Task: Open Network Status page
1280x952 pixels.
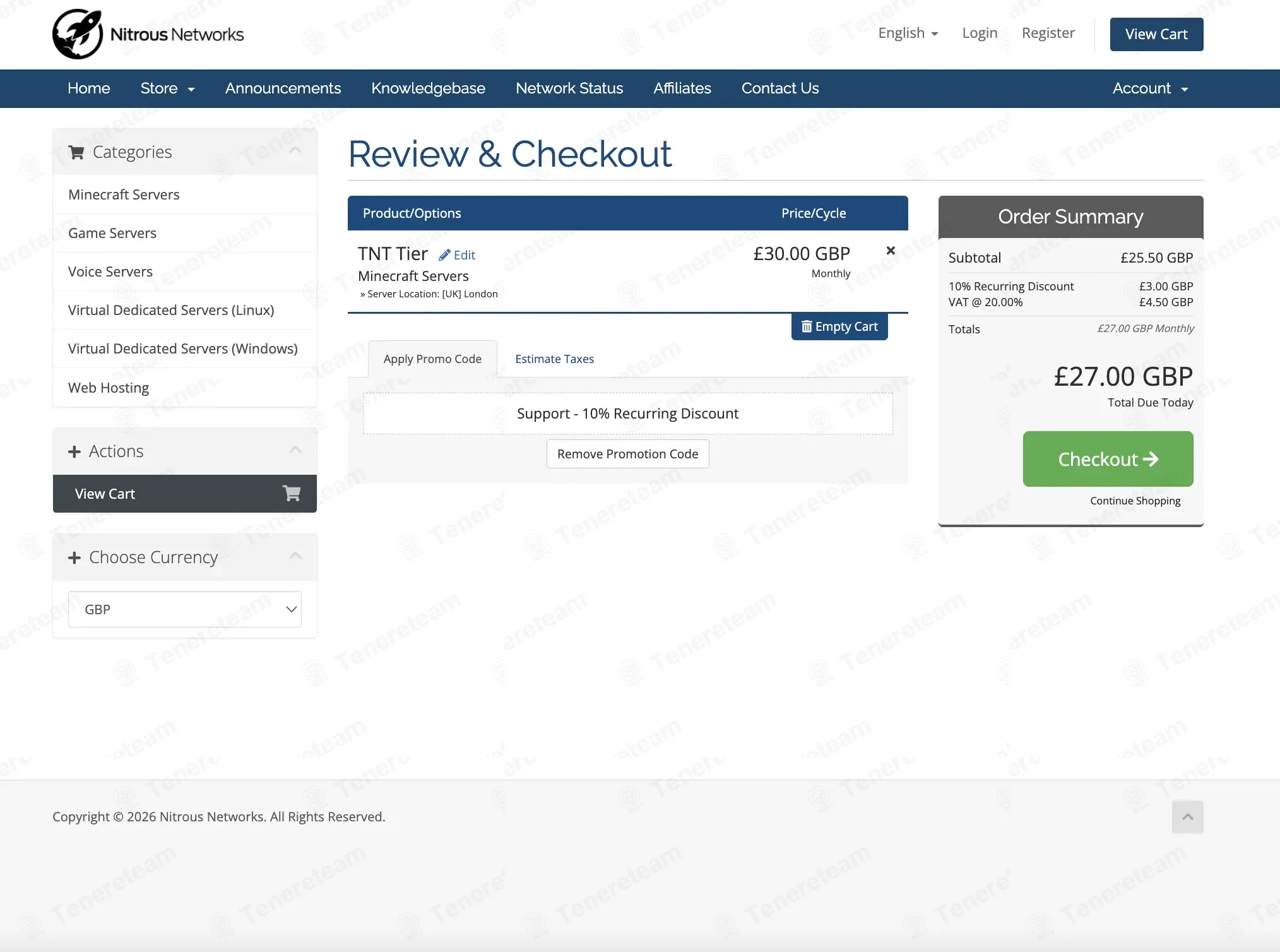Action: [569, 88]
